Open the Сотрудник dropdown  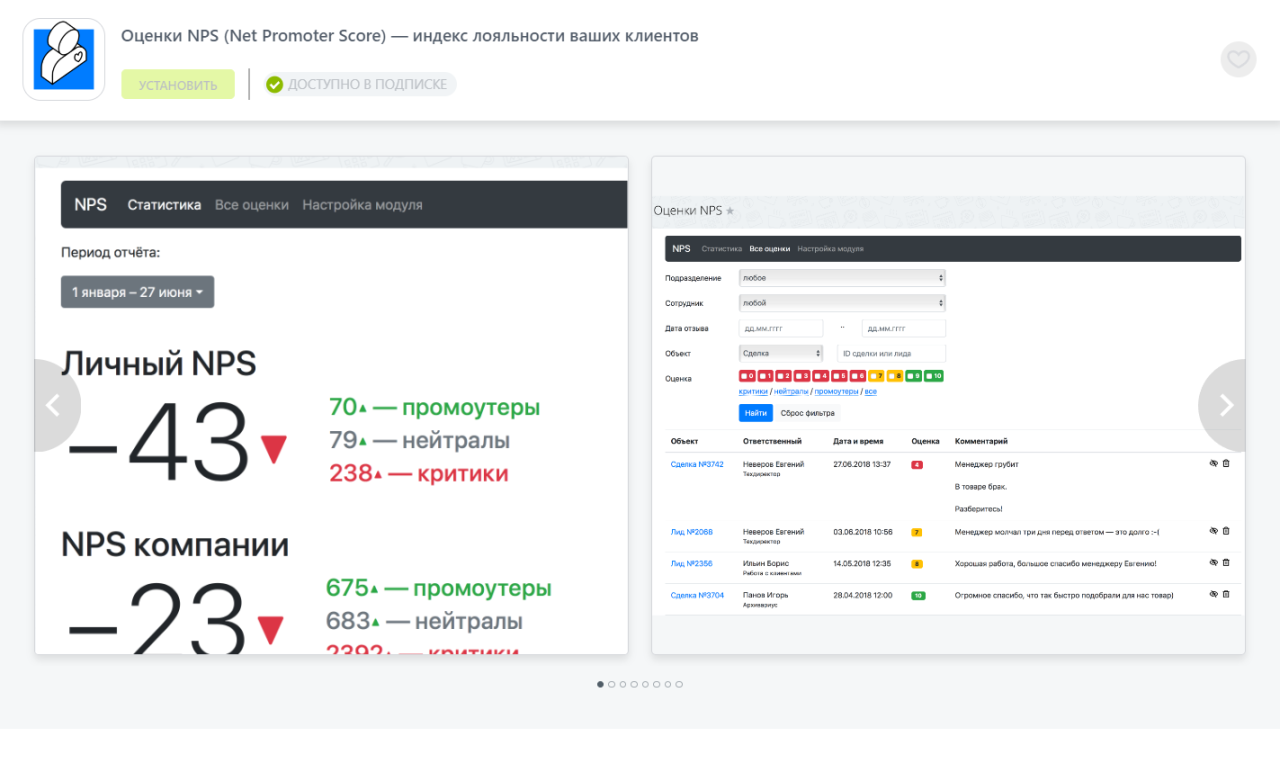pos(842,302)
